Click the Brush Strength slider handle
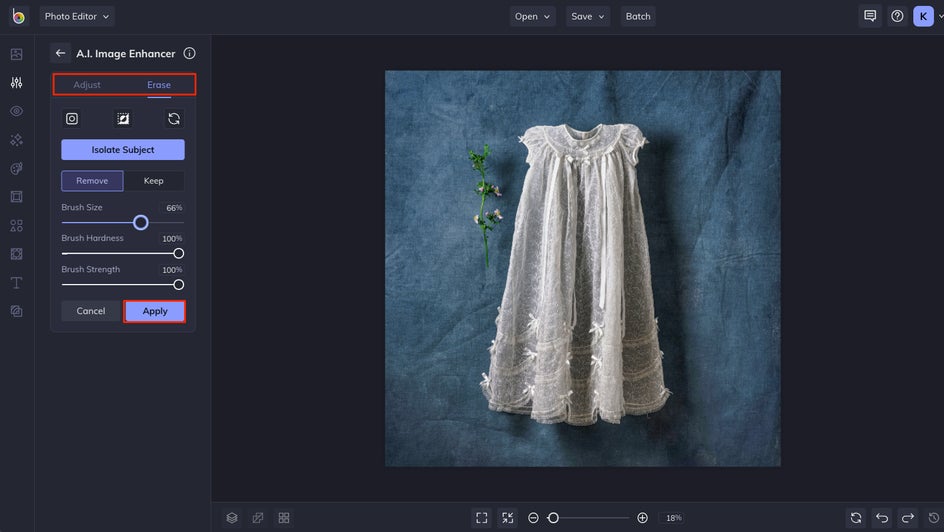944x532 pixels. [x=179, y=285]
